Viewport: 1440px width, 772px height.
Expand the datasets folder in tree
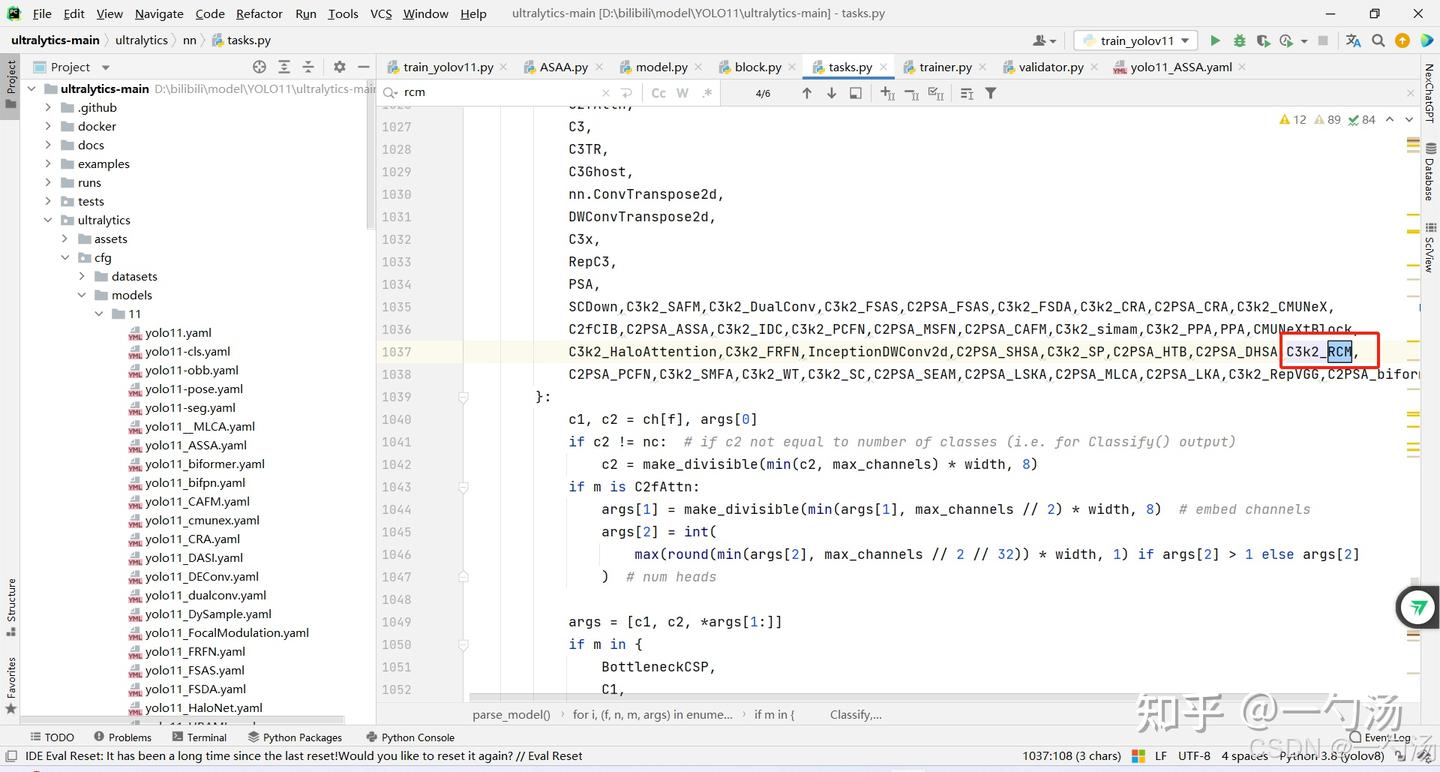[x=83, y=276]
